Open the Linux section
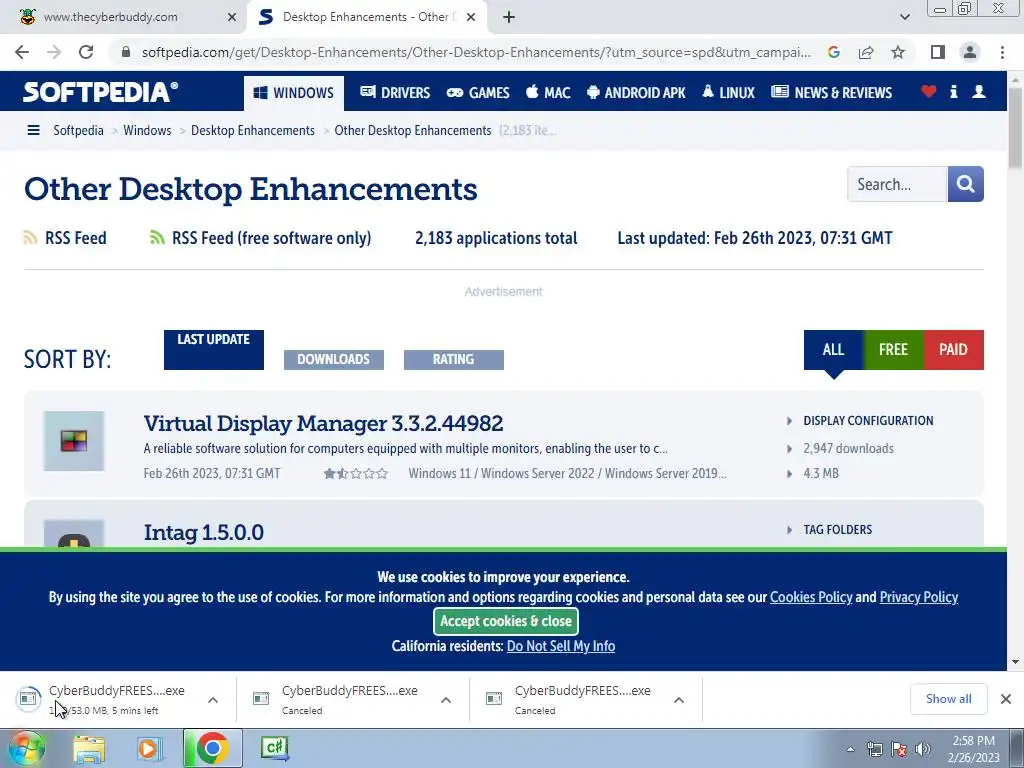 tap(728, 93)
